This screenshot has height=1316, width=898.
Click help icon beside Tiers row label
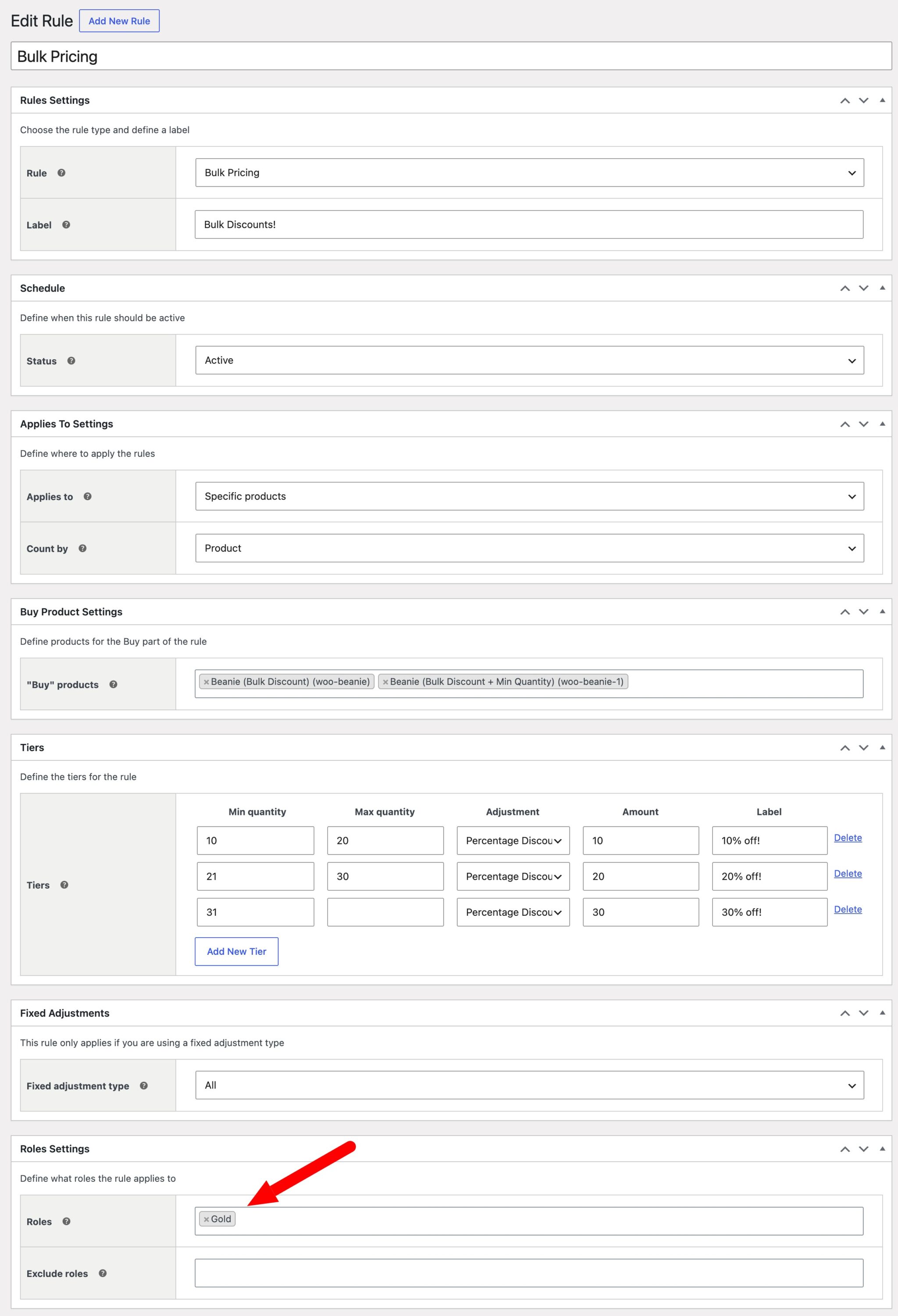coord(64,885)
